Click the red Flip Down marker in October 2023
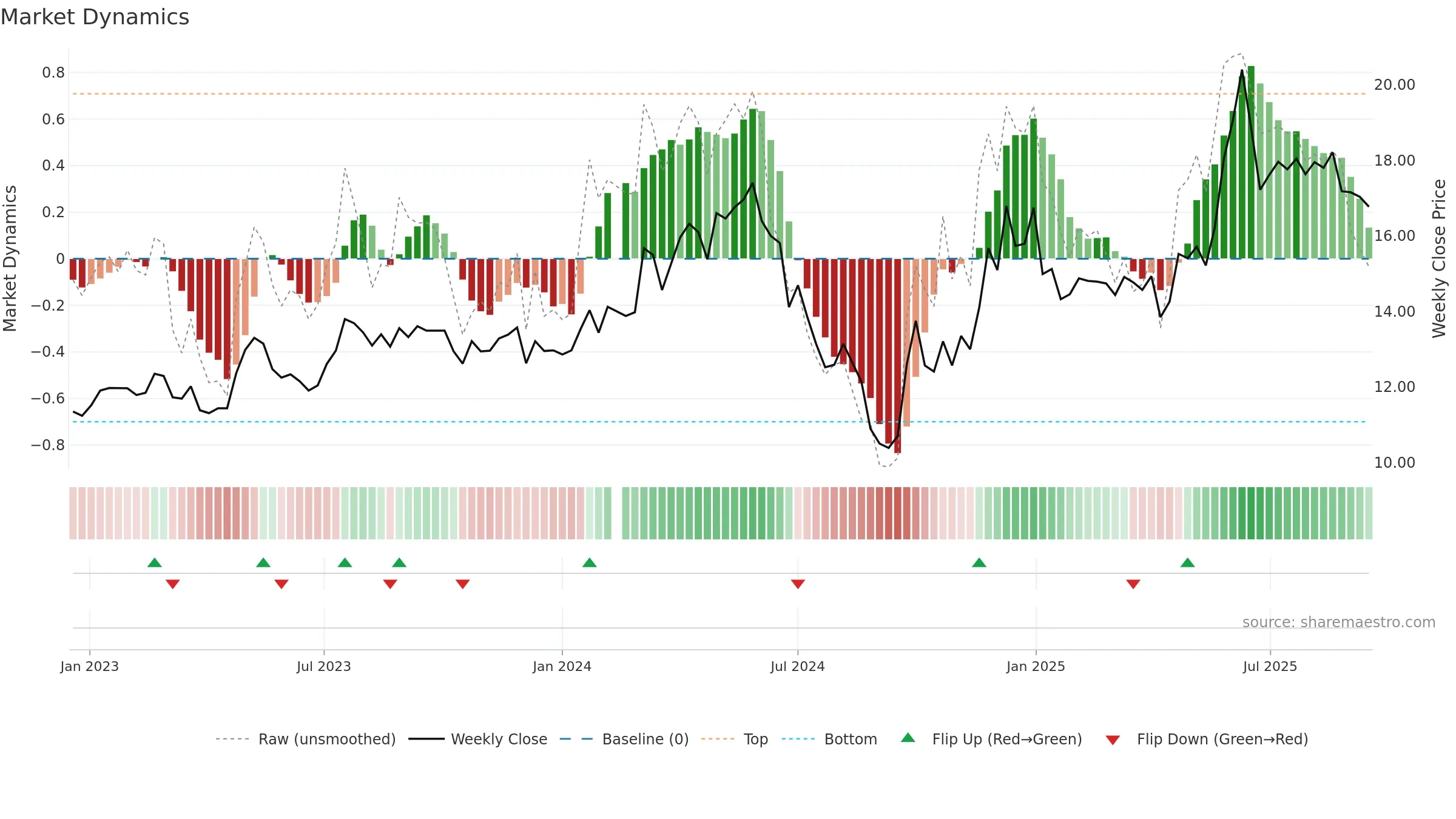The image size is (1456, 819). click(463, 584)
